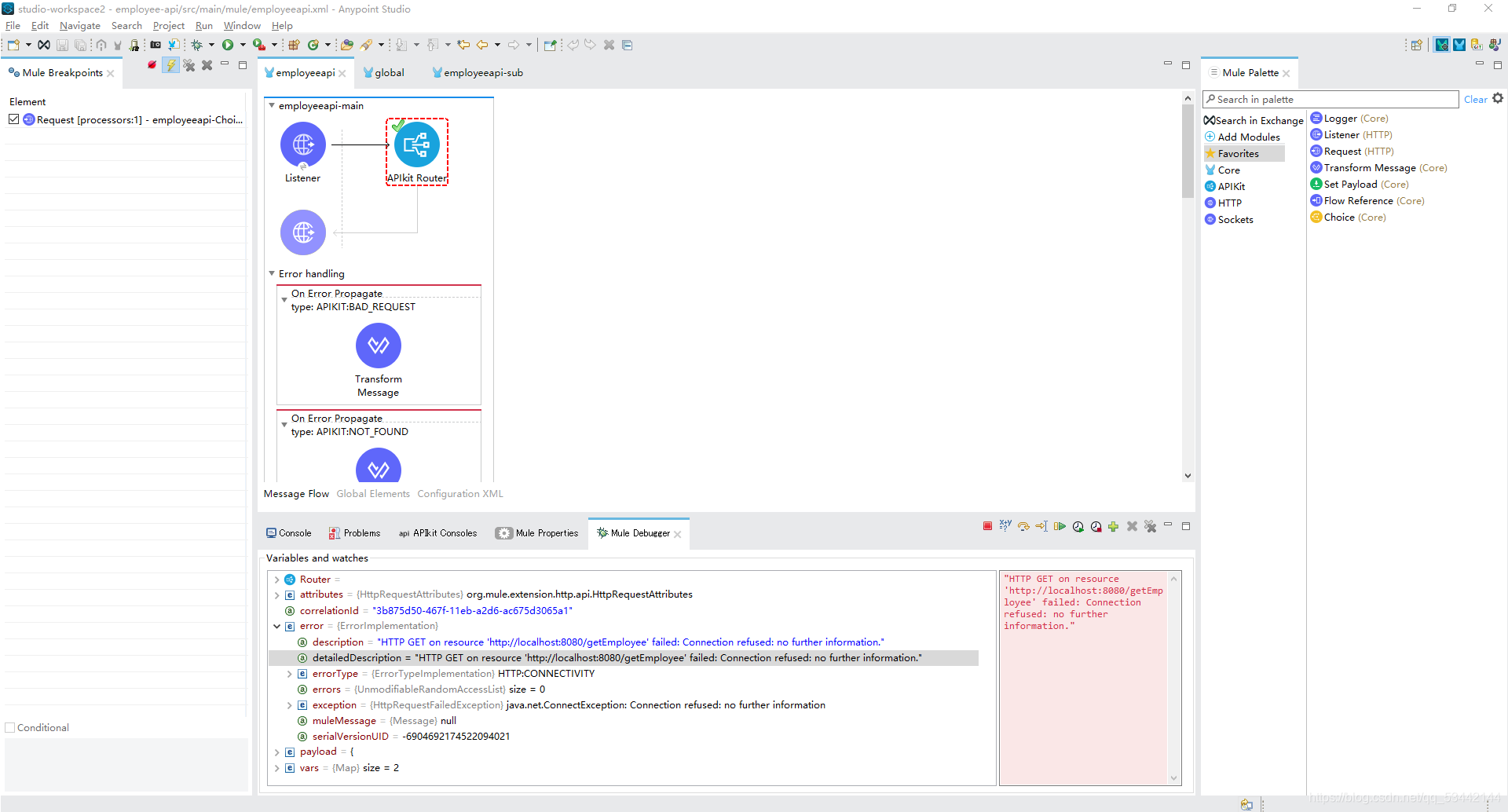Viewport: 1508px width, 812px height.
Task: Collapse the NOT_FOUND On Error Propagate block
Action: (x=284, y=425)
